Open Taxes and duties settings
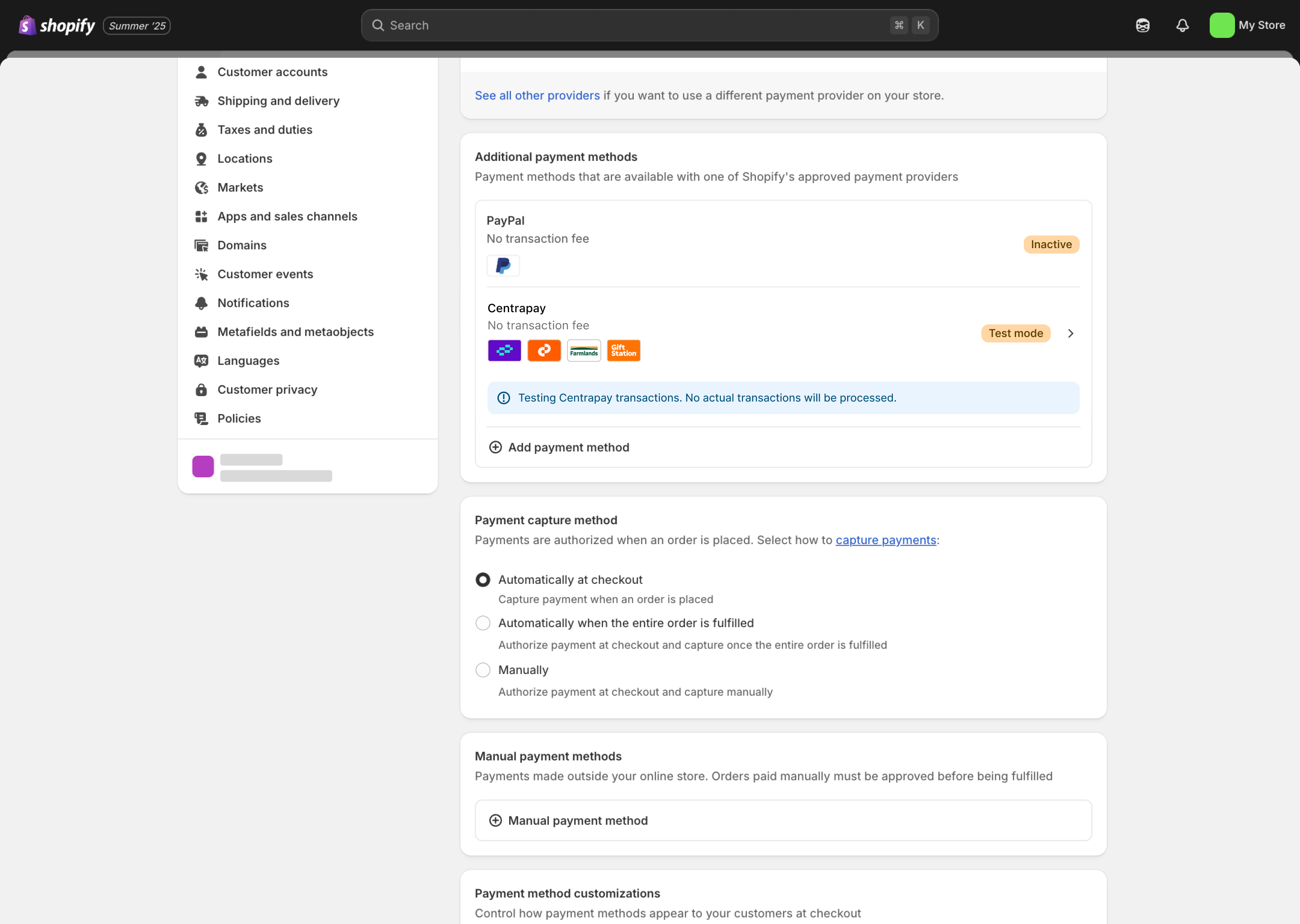 pos(265,130)
